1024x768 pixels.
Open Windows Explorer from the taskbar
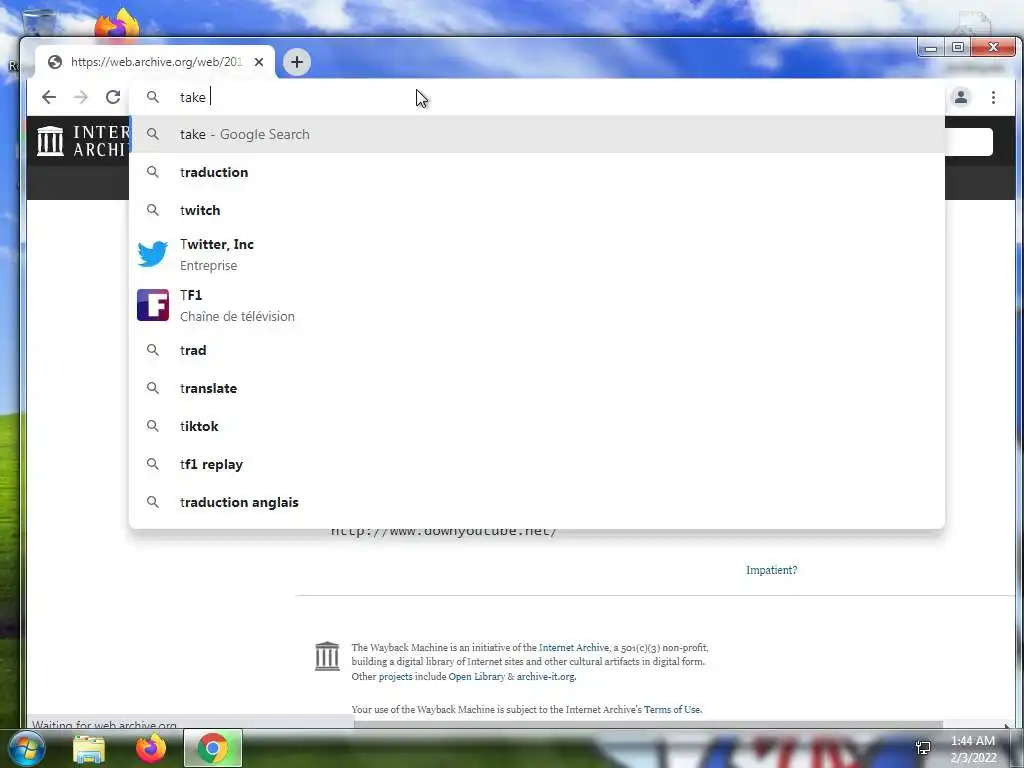point(89,748)
